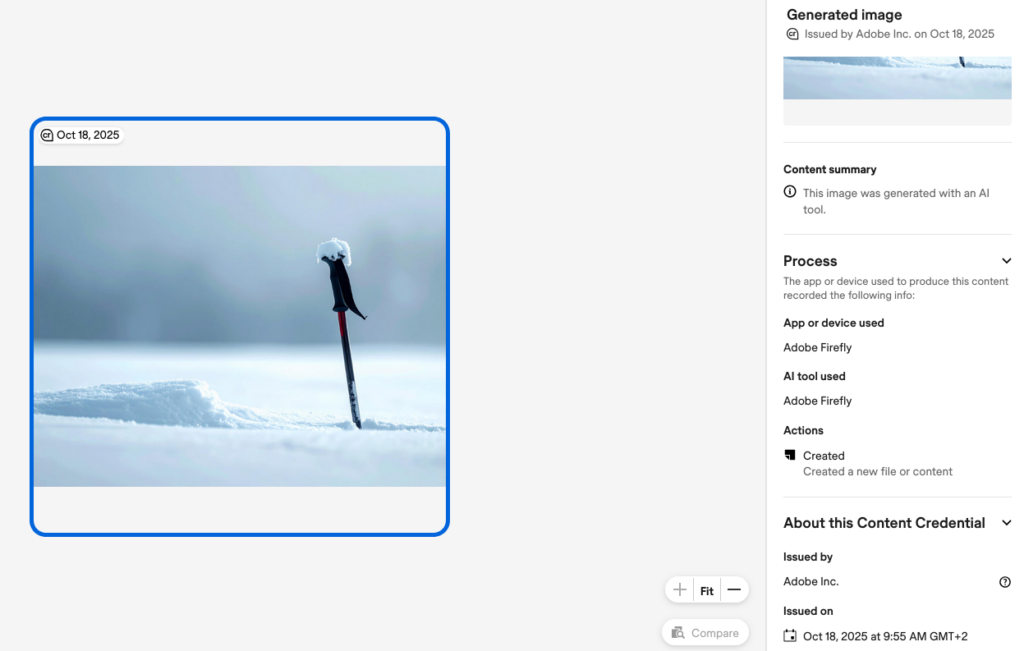Open the help icon beside Adobe Inc.
Image resolution: width=1024 pixels, height=651 pixels.
[1005, 582]
